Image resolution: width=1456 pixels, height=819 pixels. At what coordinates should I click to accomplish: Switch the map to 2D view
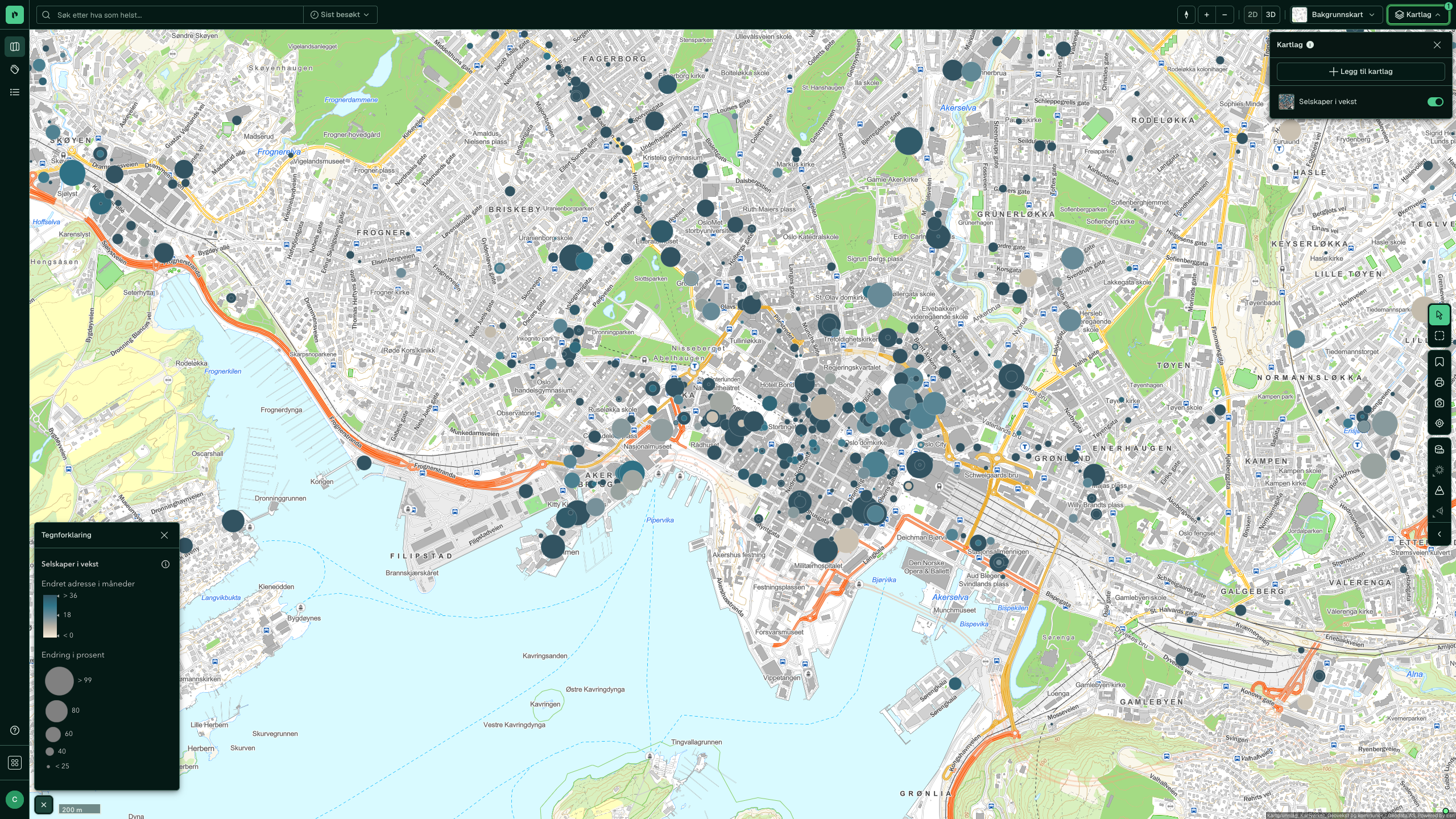[x=1252, y=15]
